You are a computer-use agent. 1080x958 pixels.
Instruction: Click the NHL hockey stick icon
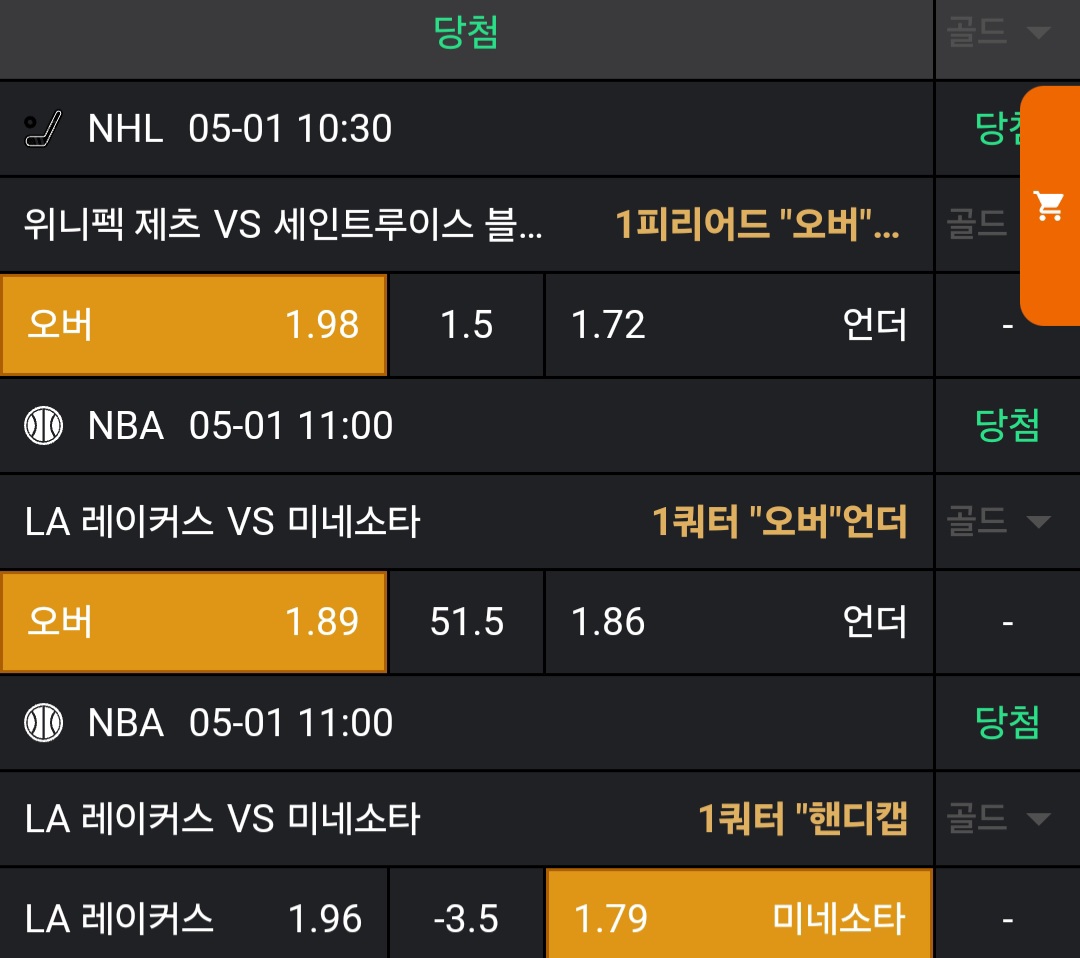(x=43, y=130)
